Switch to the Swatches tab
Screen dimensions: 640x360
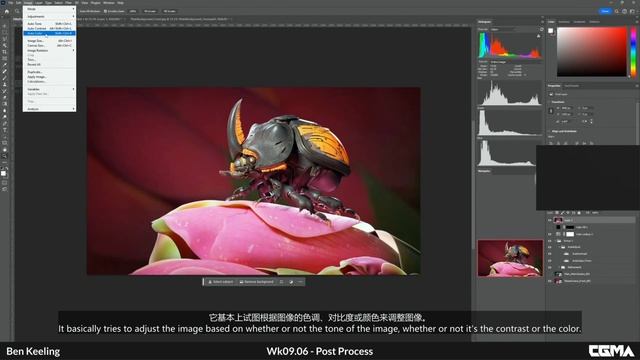(x=564, y=22)
